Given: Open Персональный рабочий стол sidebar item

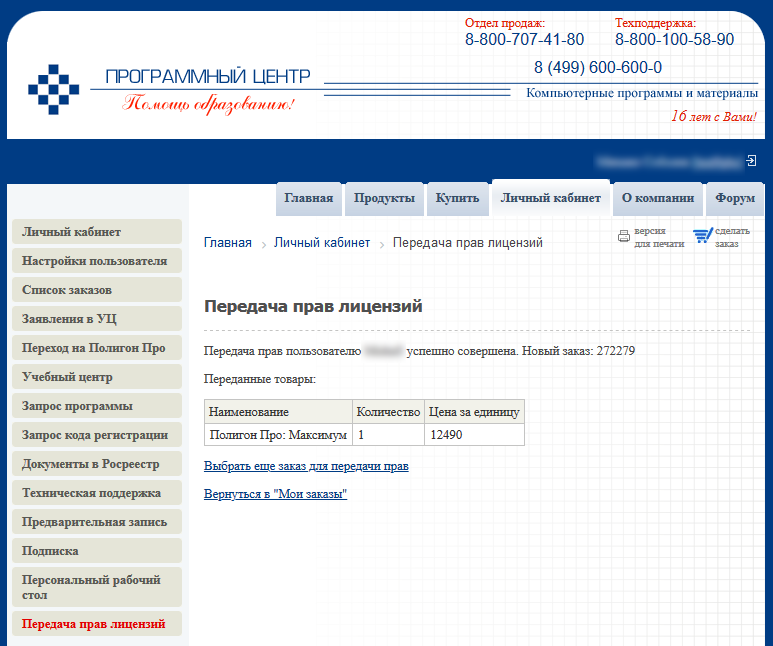Looking at the screenshot, I should [x=97, y=587].
